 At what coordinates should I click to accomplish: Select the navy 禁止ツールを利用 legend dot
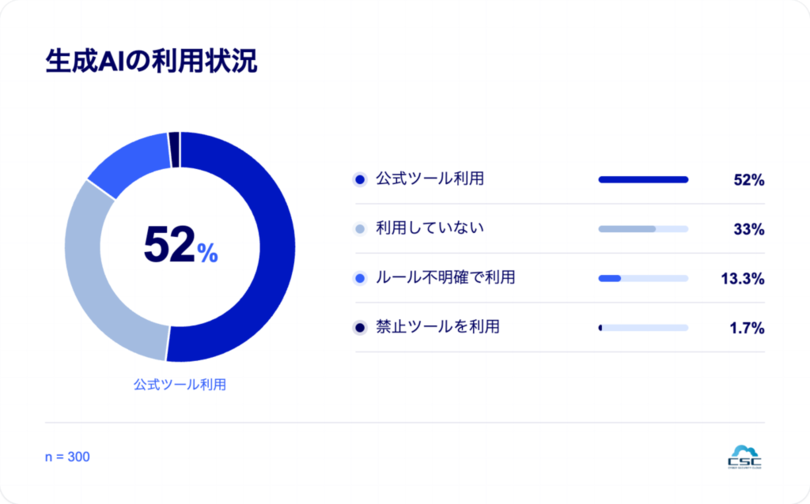360,328
